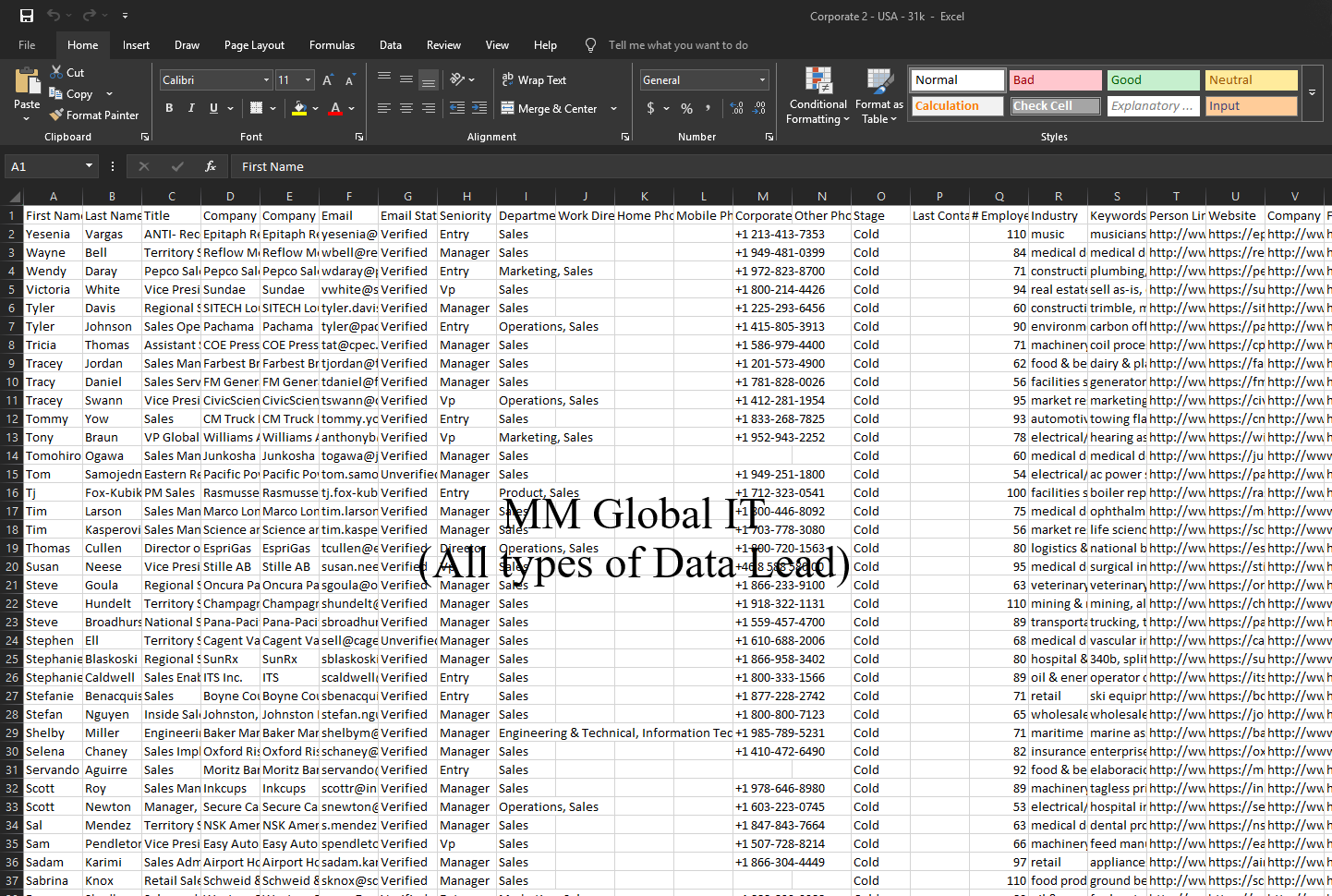
Task: Toggle Underline formatting
Action: click(x=213, y=108)
